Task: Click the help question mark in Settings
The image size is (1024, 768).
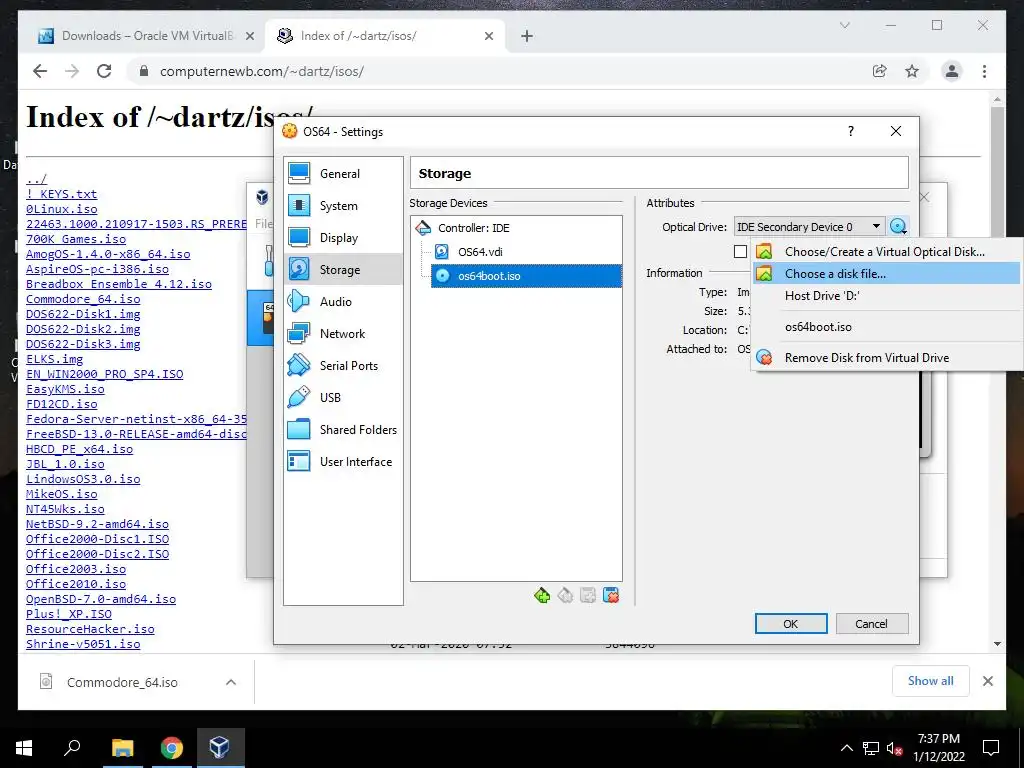Action: [850, 131]
